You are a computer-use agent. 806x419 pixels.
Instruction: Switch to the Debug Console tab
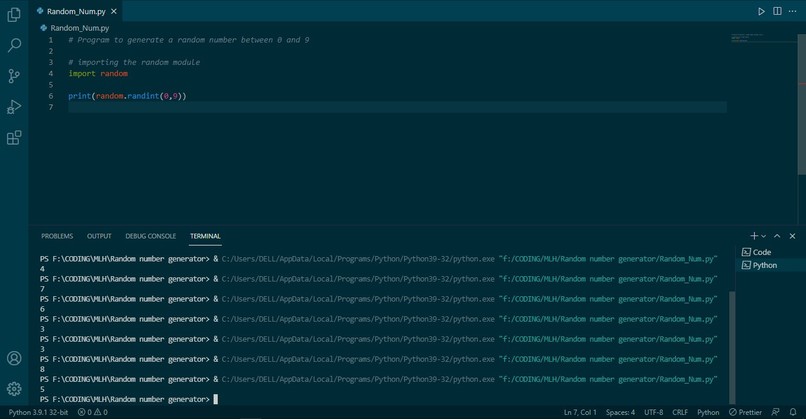151,236
